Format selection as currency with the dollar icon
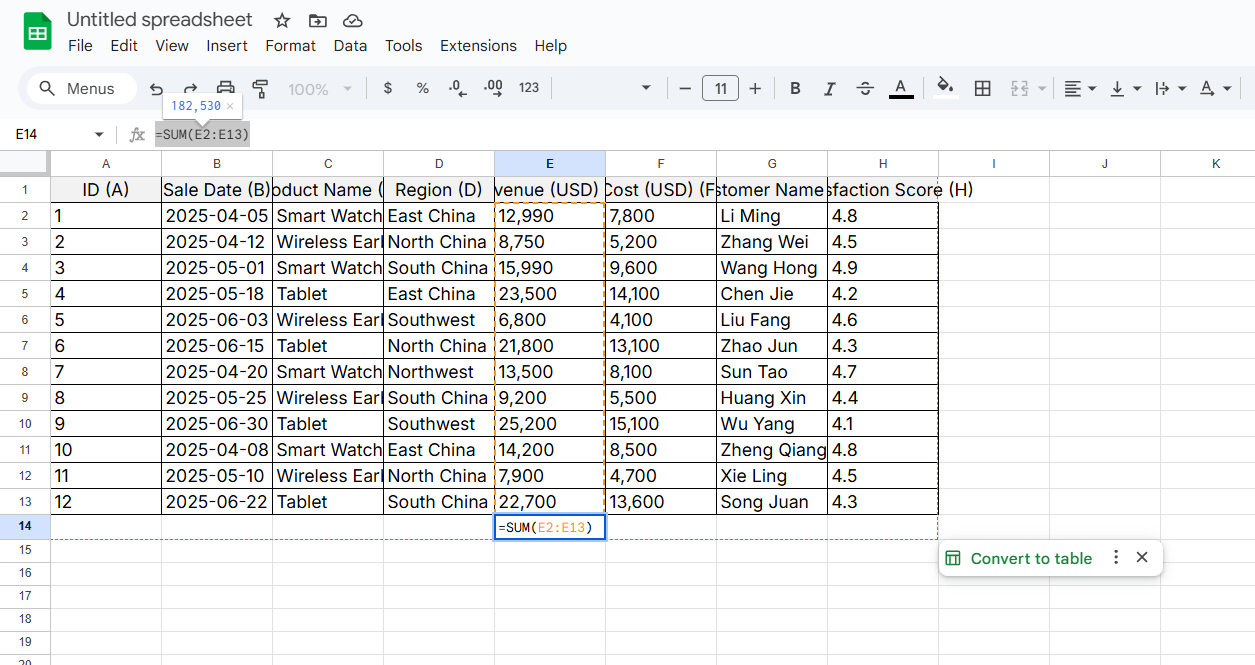 tap(388, 89)
